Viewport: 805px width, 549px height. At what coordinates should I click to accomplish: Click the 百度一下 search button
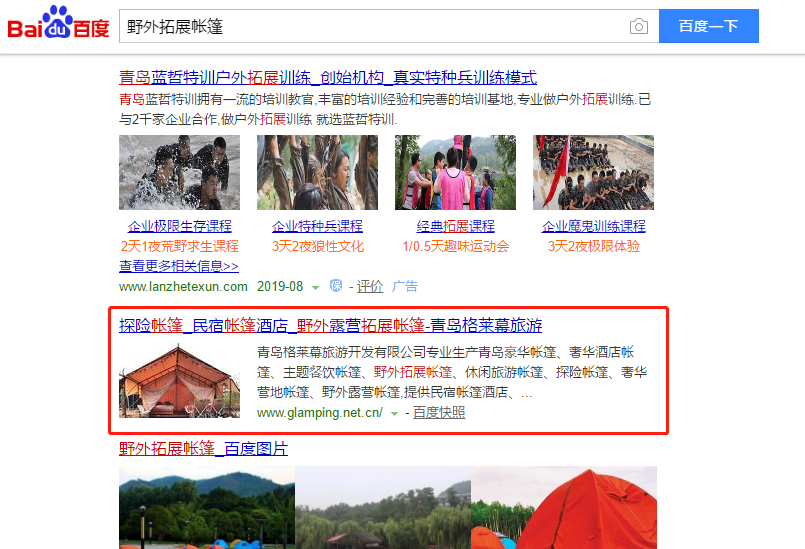click(708, 26)
